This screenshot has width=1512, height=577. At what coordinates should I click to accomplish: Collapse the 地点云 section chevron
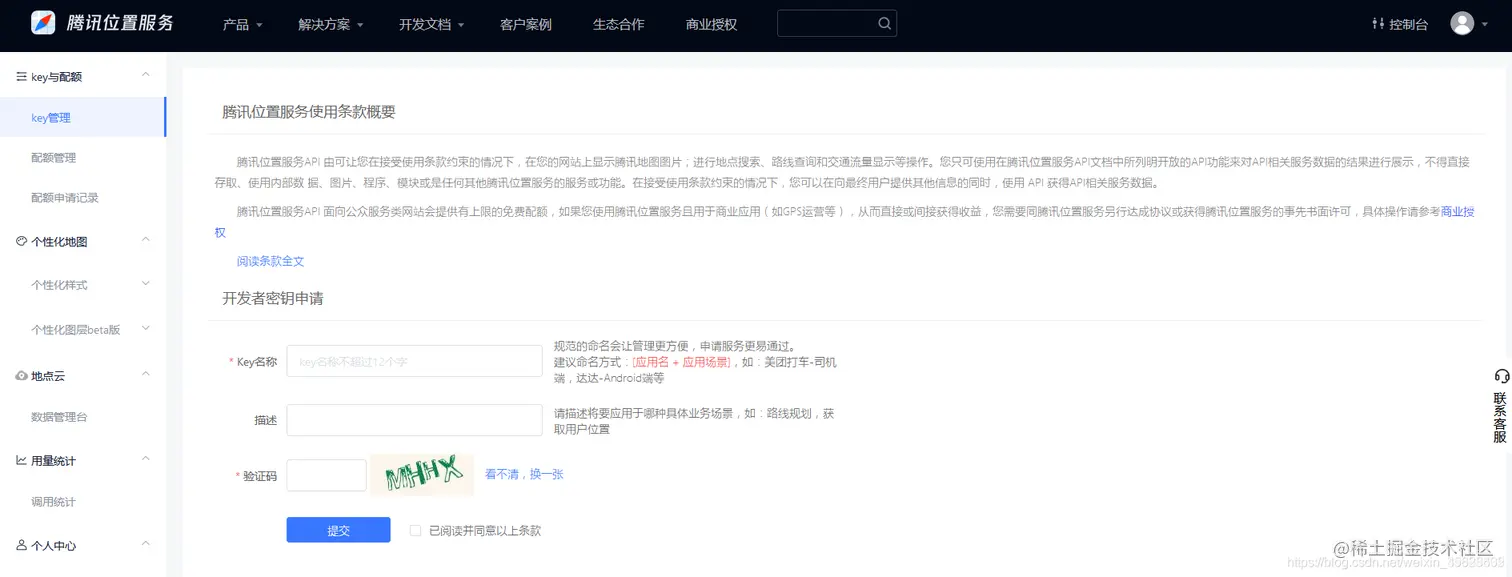(146, 374)
